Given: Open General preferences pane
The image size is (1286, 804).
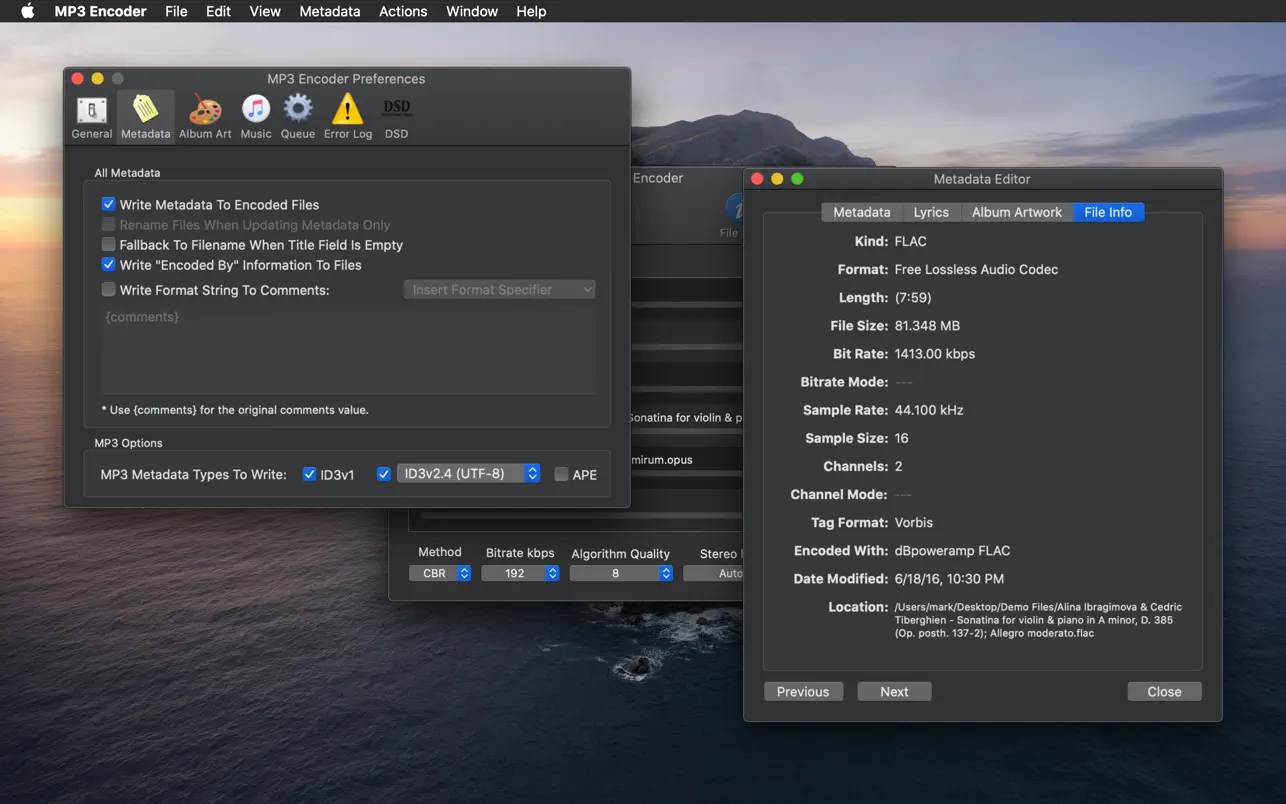Looking at the screenshot, I should point(91,116).
